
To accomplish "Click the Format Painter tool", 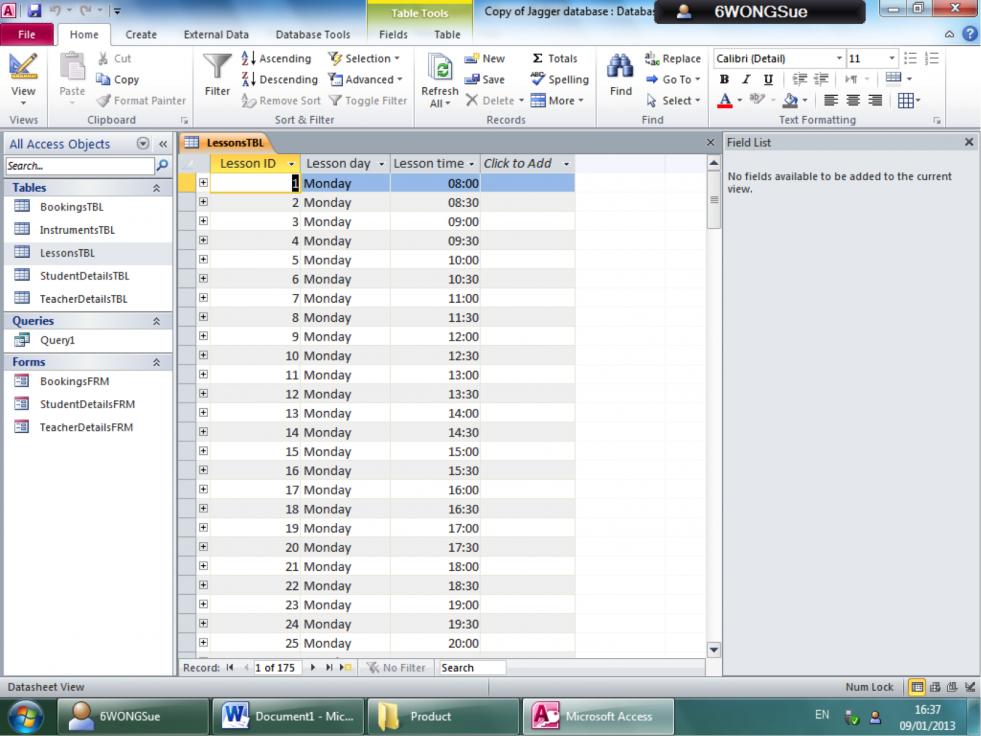I will [x=140, y=100].
